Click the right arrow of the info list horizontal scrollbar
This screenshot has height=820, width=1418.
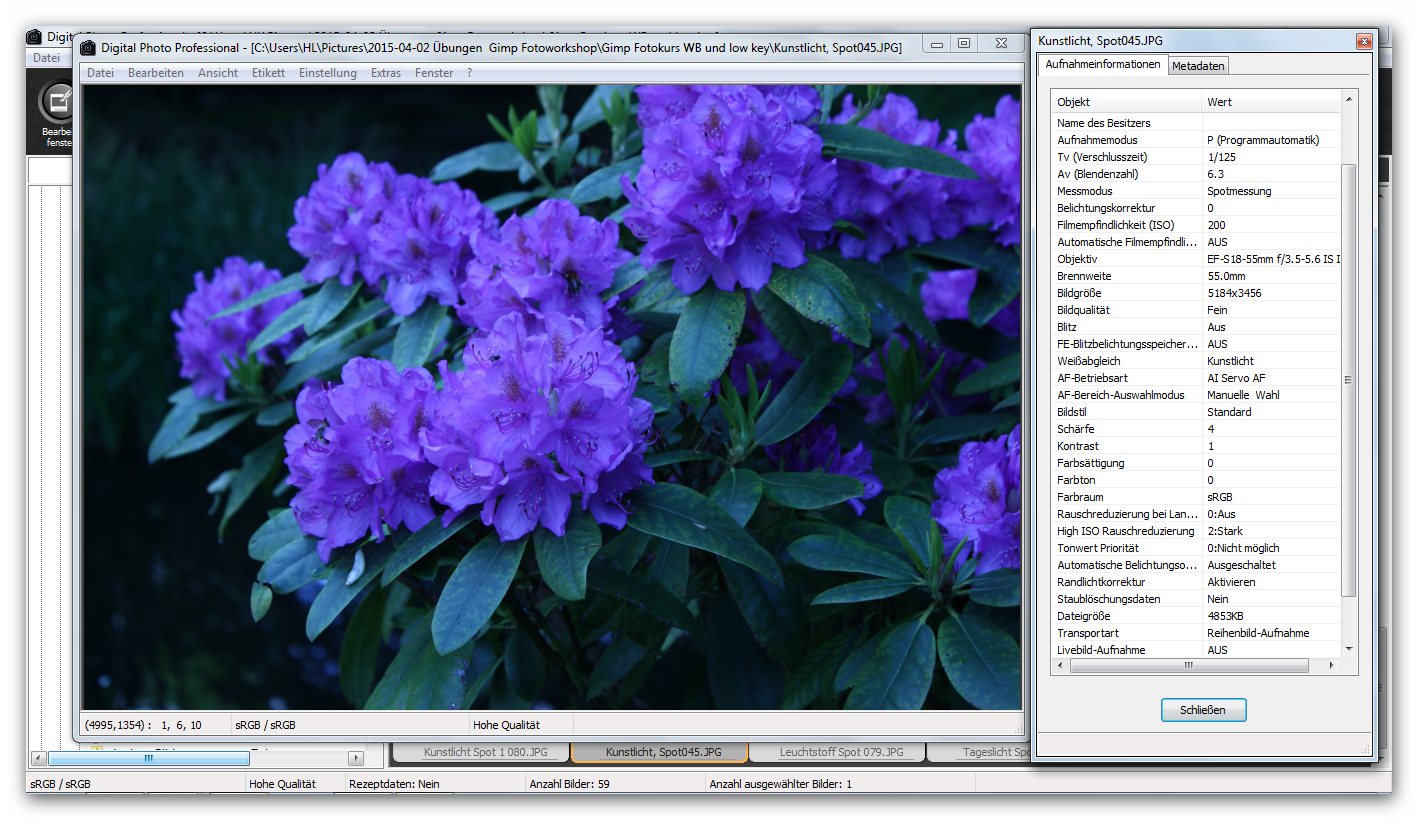coord(1333,665)
